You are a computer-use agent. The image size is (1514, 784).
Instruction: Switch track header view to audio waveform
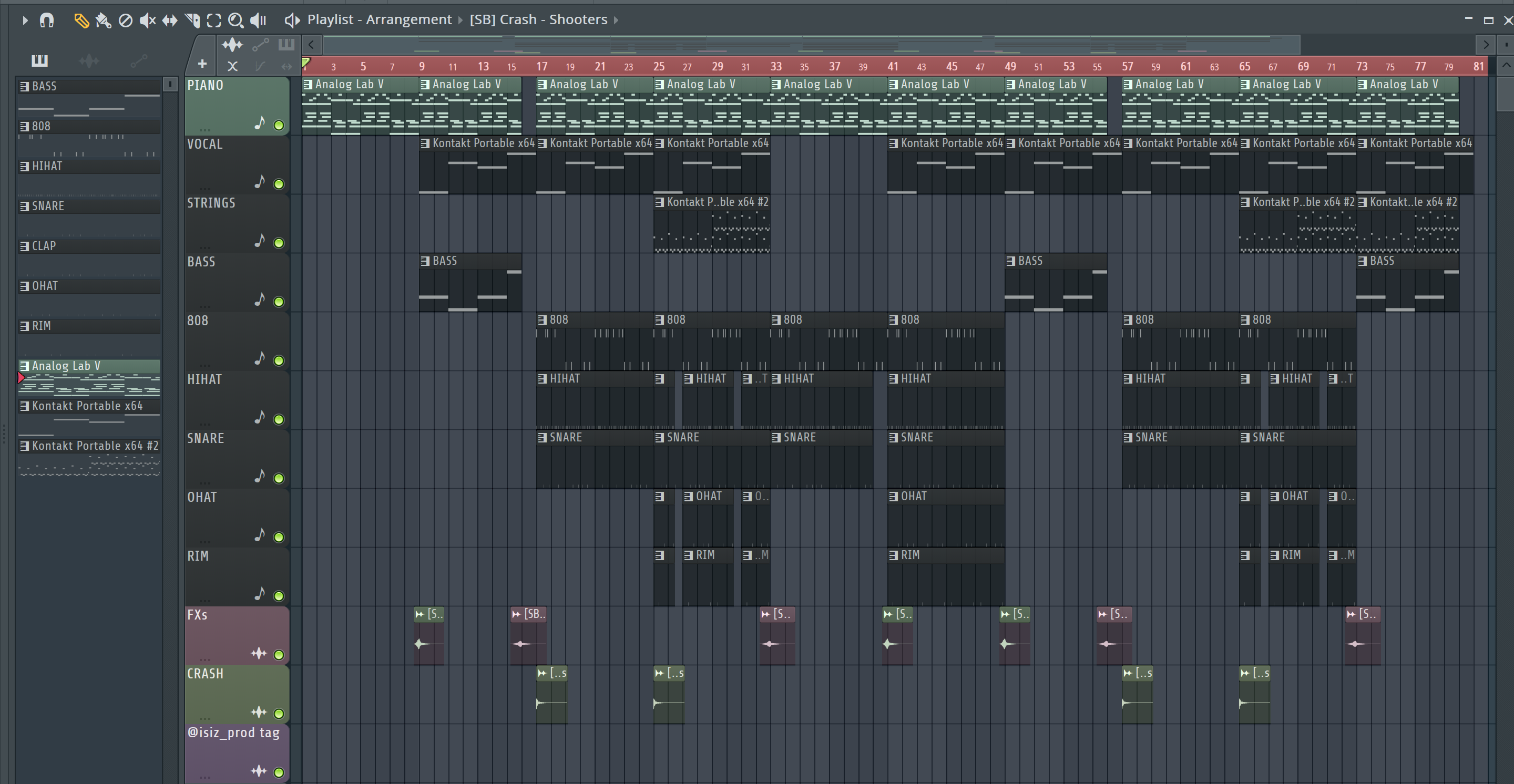(x=232, y=45)
